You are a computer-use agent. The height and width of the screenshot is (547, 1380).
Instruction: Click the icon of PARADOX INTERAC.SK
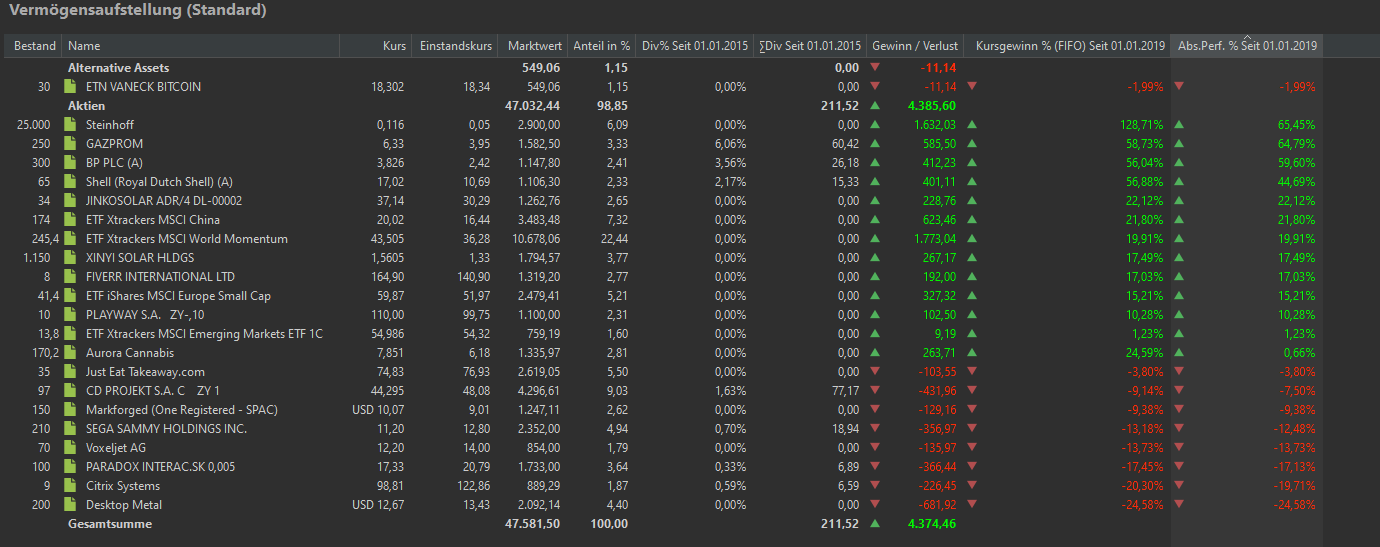pos(70,467)
